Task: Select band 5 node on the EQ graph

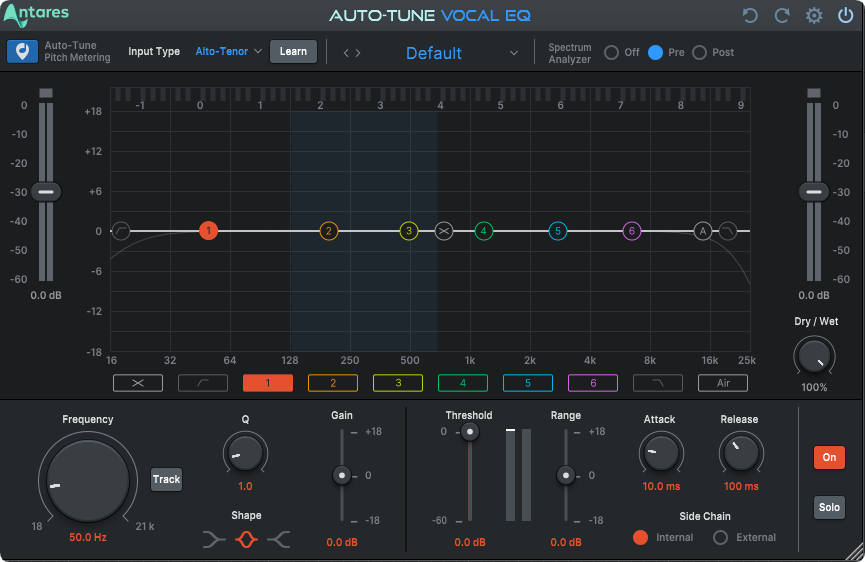Action: tap(558, 231)
